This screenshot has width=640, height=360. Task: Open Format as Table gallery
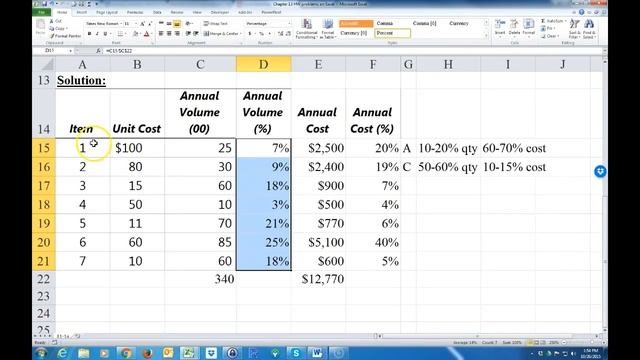328,29
